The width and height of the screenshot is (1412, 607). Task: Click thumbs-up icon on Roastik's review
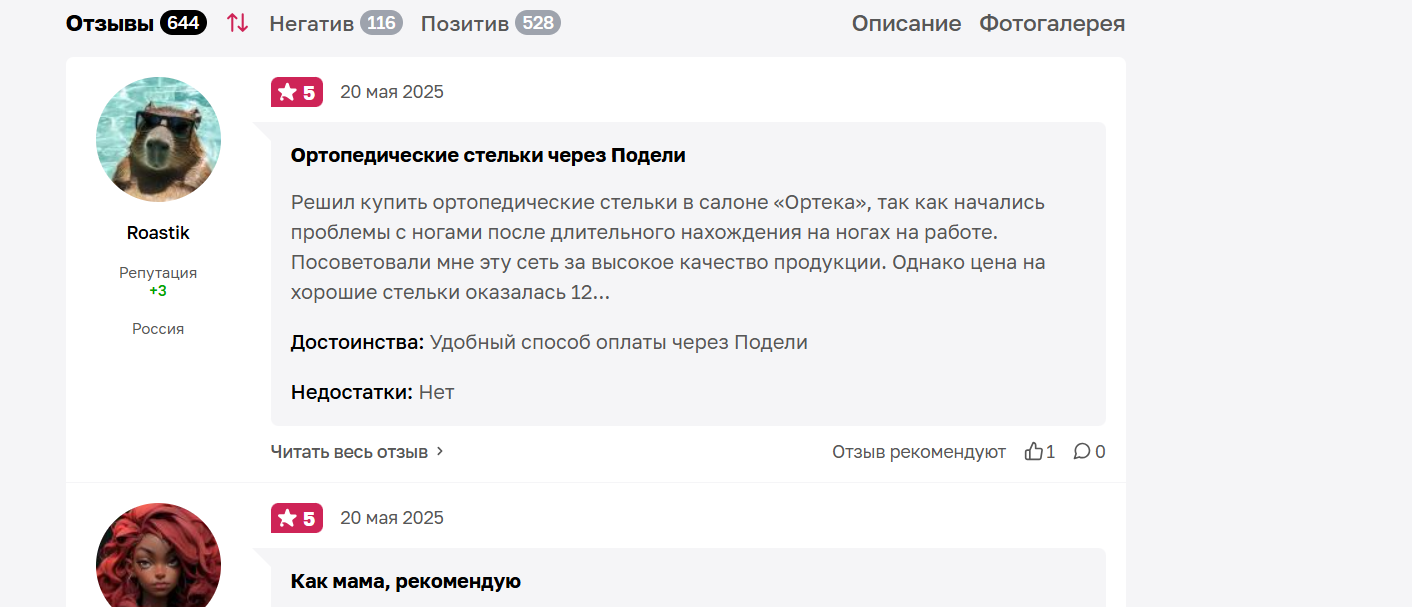(1034, 452)
